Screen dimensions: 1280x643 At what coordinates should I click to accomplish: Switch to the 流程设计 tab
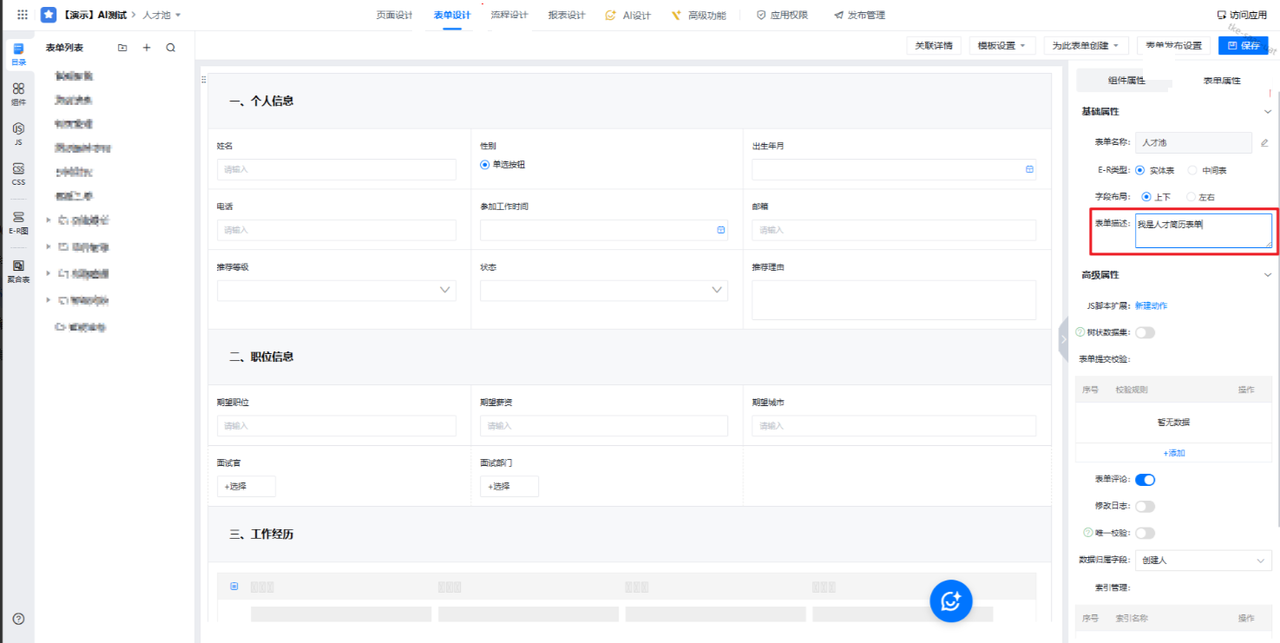[509, 15]
